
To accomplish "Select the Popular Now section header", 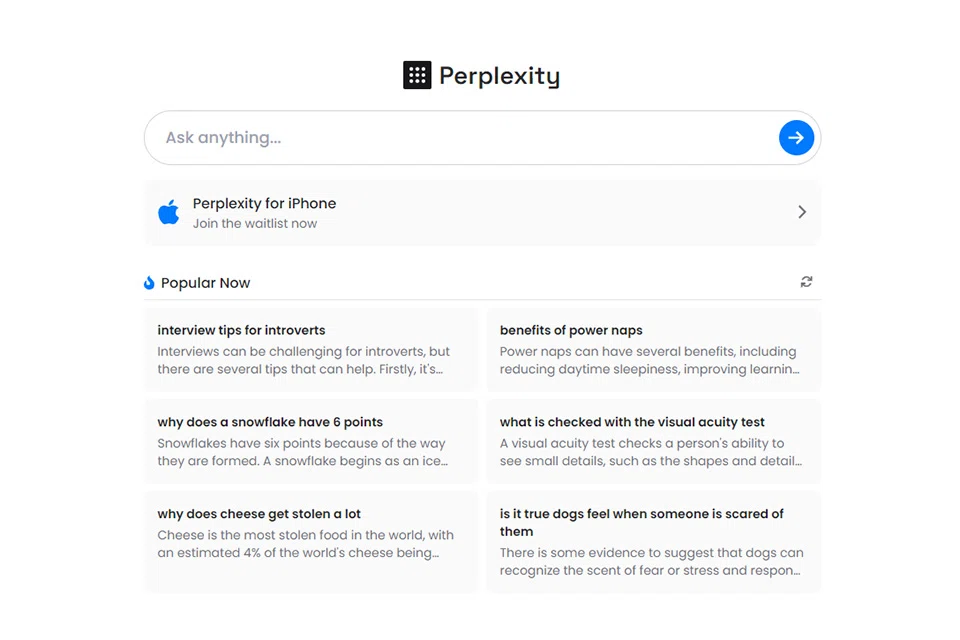I will point(207,282).
